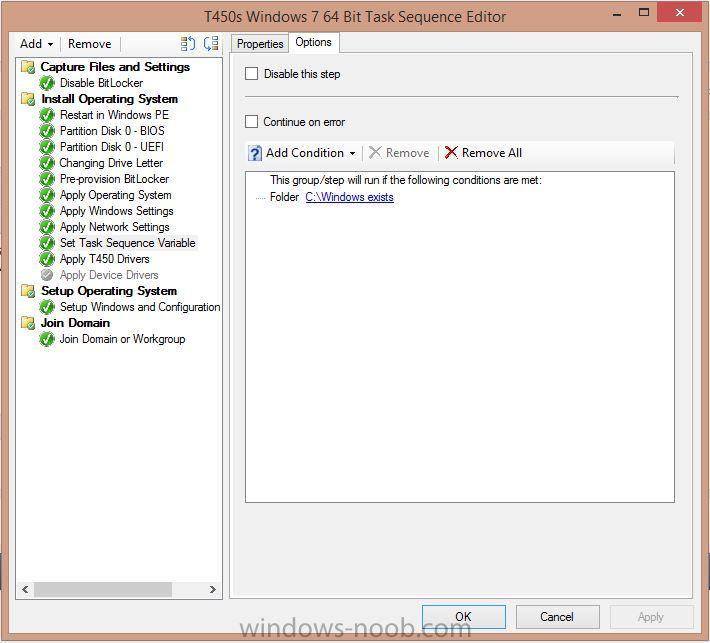Open the C:\Windows exists condition link
The width and height of the screenshot is (710, 643).
coord(350,197)
